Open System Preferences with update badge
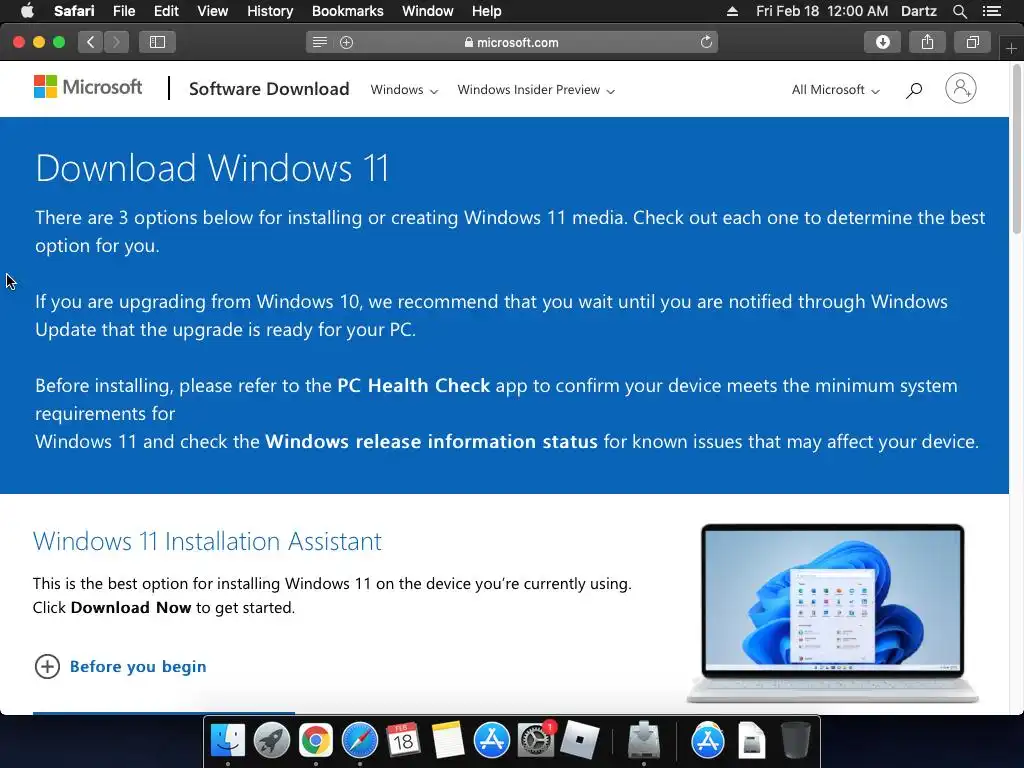This screenshot has height=768, width=1024. (536, 741)
